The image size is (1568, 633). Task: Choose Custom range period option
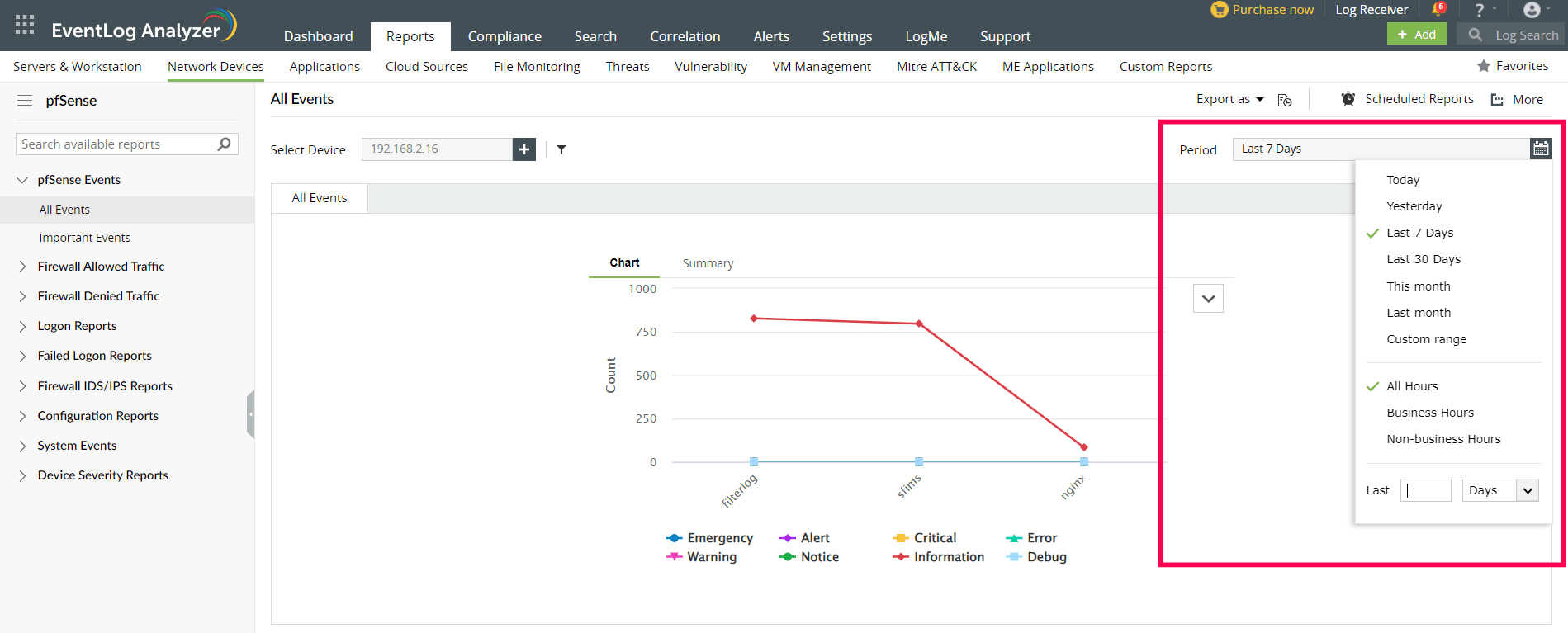[1427, 339]
